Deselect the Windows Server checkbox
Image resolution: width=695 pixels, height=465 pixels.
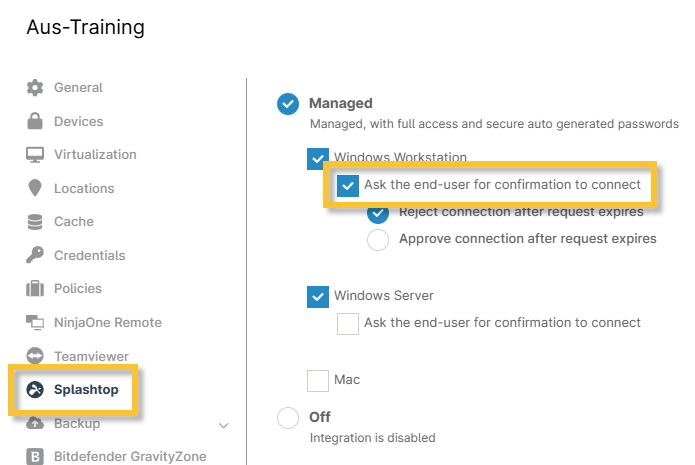coord(318,297)
